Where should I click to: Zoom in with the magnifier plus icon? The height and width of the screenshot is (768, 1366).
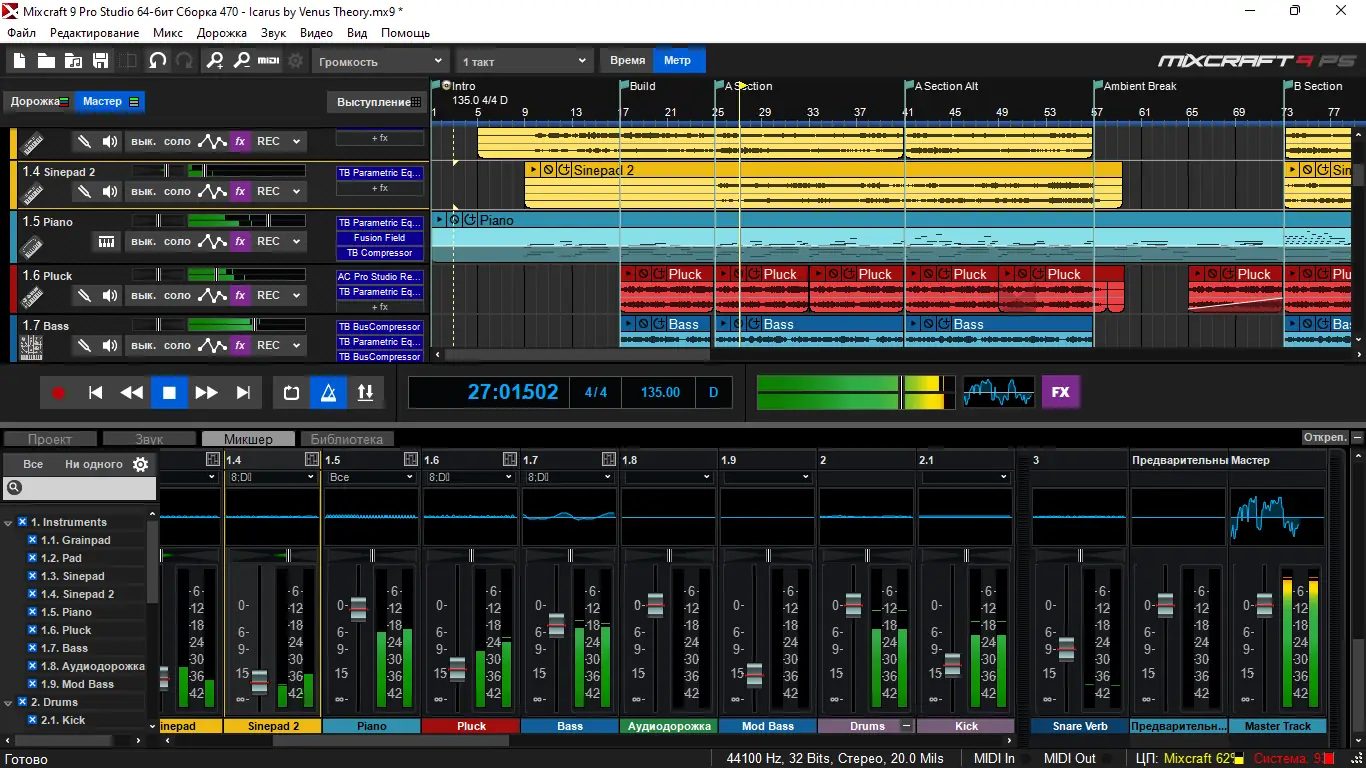(215, 61)
